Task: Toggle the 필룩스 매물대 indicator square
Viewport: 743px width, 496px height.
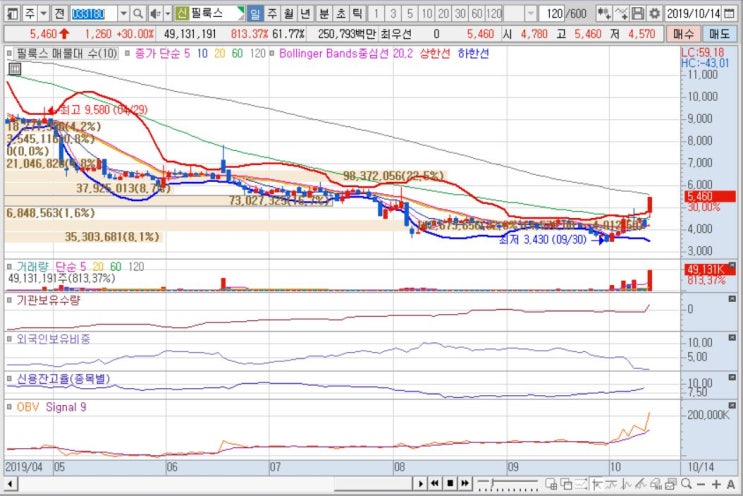Action: tap(10, 54)
